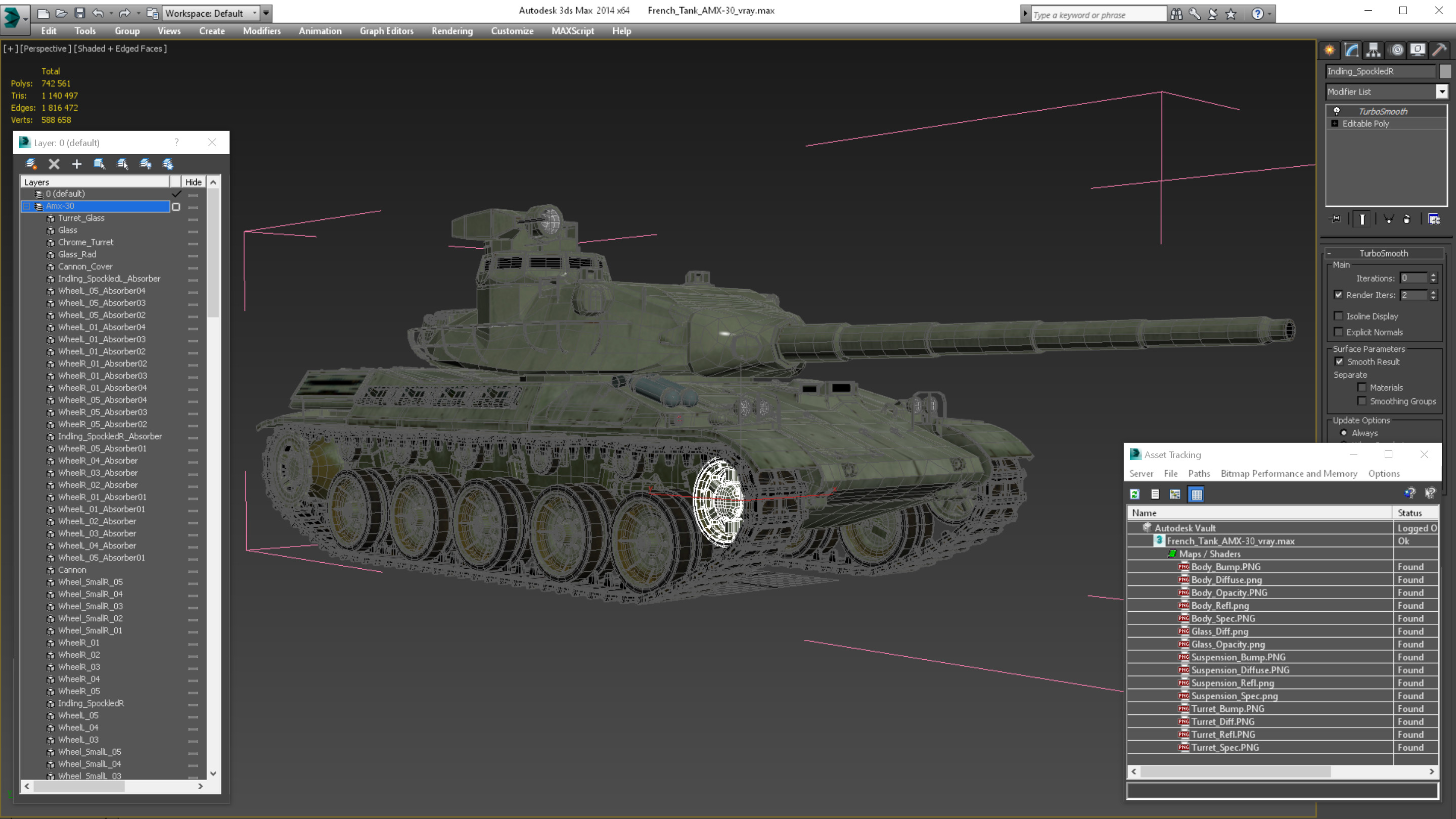Click the Delete Layer X icon
Viewport: 1456px width, 819px height.
pos(54,164)
